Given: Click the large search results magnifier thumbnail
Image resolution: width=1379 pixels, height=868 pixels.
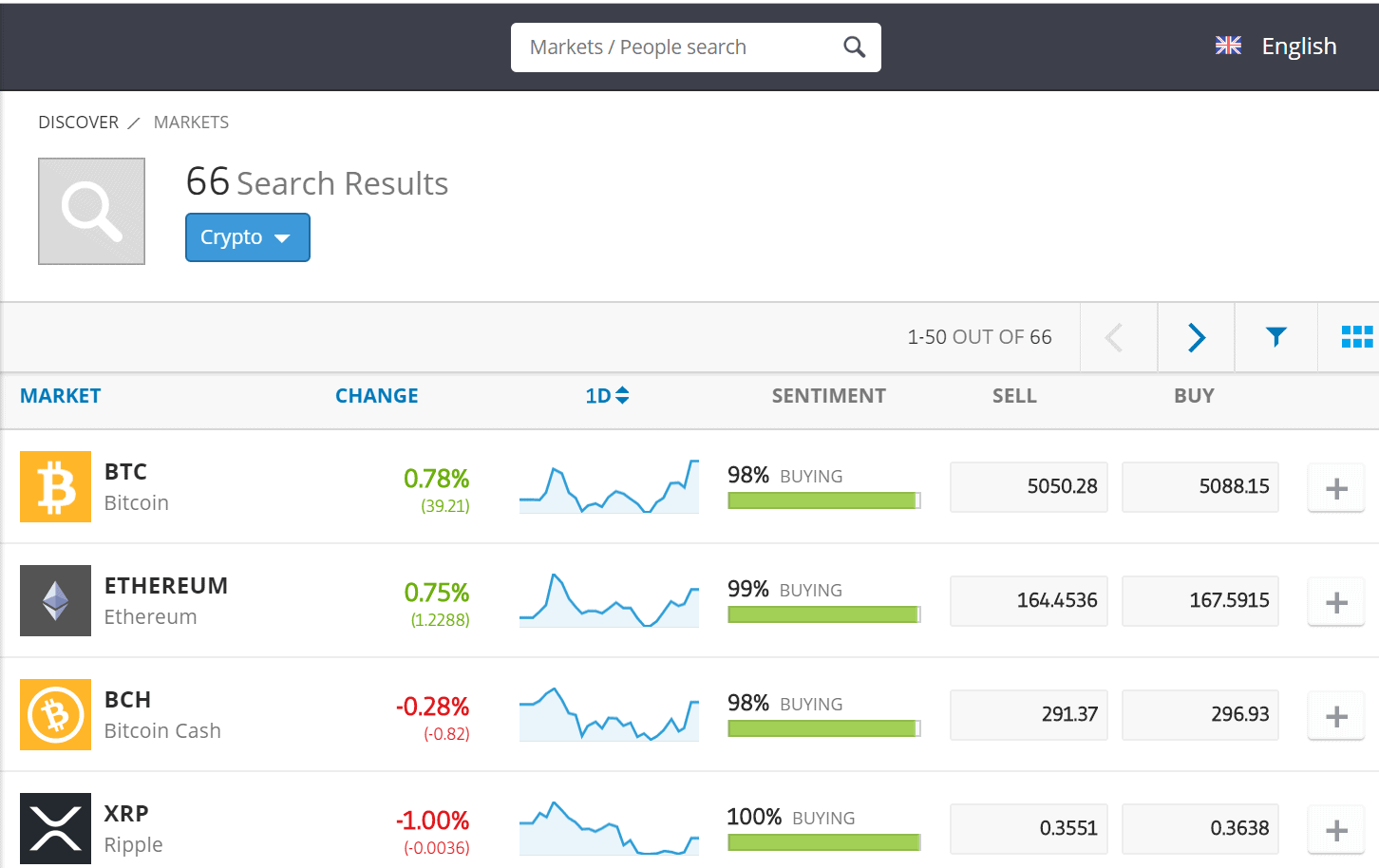Looking at the screenshot, I should click(91, 211).
